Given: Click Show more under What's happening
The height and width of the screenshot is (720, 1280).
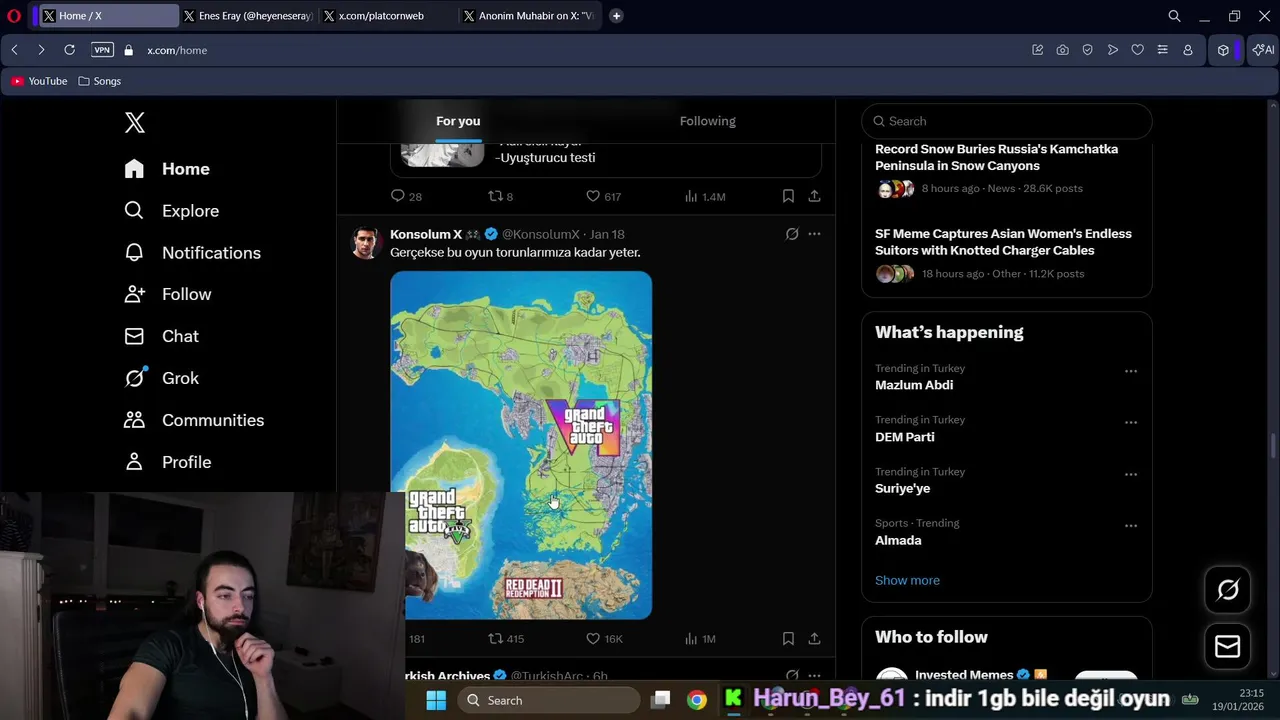Looking at the screenshot, I should (x=907, y=580).
